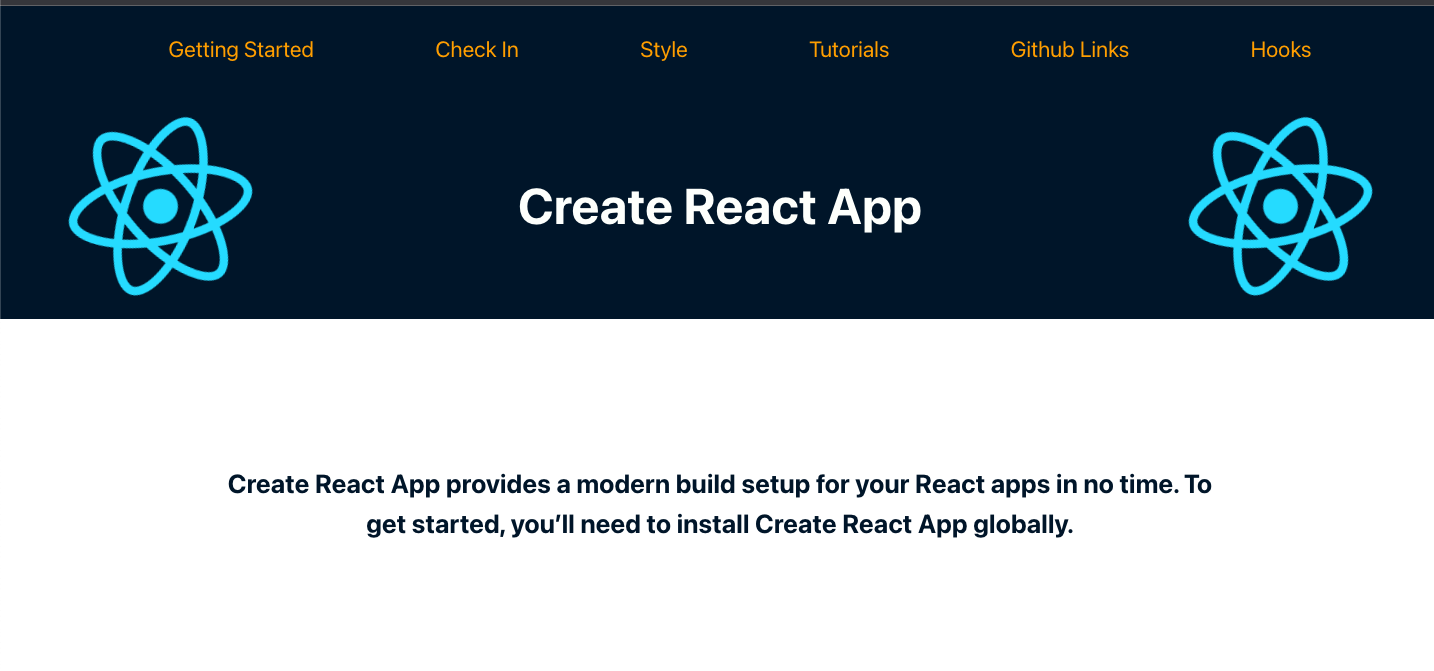The height and width of the screenshot is (671, 1434).
Task: Click the nucleus dot of right React logo
Action: click(1280, 206)
